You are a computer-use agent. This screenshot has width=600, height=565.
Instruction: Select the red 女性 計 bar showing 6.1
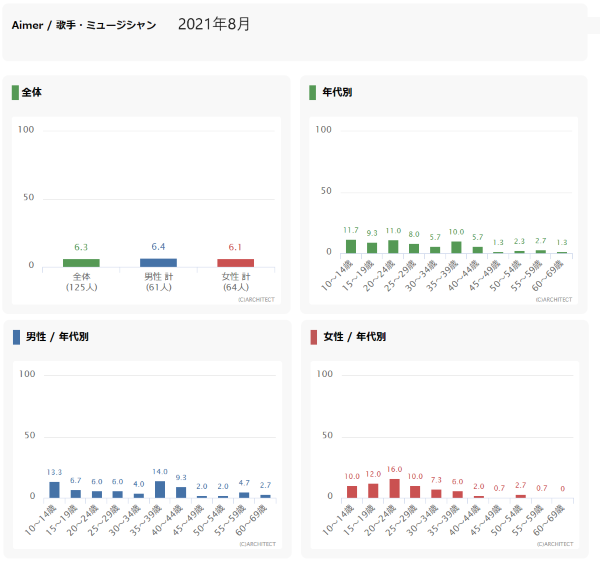tap(235, 262)
